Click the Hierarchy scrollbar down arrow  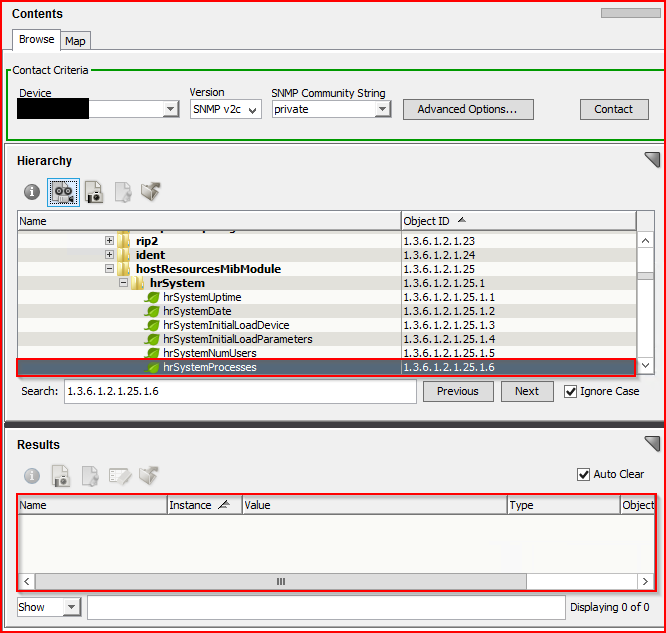(646, 365)
